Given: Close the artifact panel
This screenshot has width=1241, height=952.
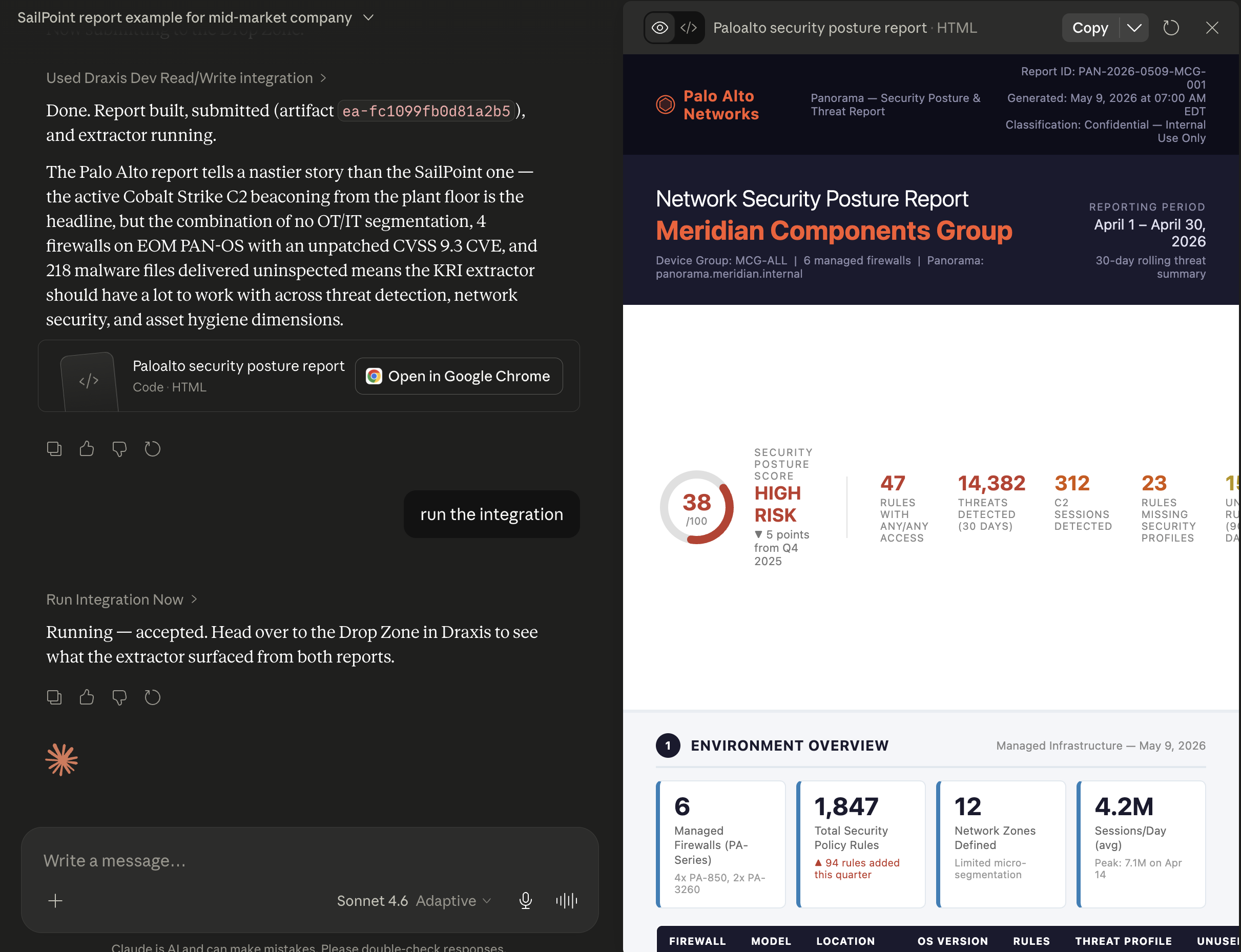Looking at the screenshot, I should (1211, 28).
